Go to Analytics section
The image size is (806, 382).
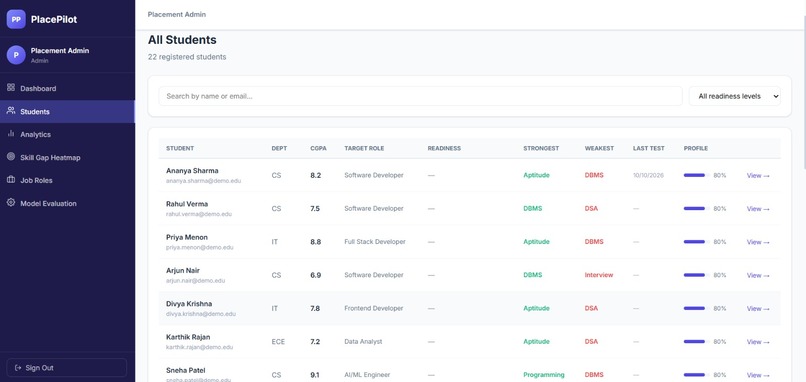pos(67,134)
